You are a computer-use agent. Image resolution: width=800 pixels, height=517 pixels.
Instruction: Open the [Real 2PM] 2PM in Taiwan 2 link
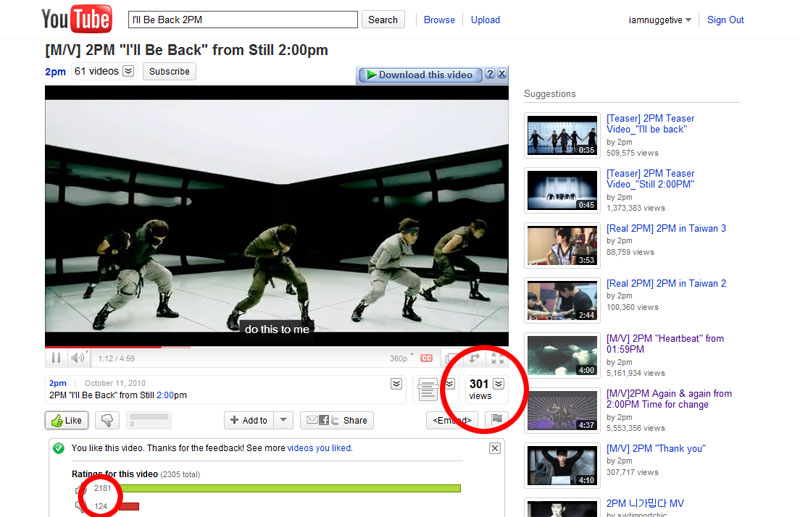click(x=666, y=283)
